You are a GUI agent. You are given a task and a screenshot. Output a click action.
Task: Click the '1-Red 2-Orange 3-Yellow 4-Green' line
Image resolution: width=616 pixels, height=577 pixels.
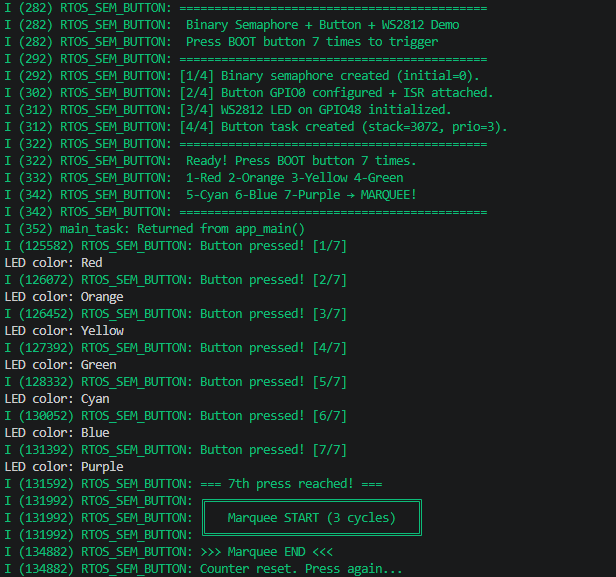tap(204, 178)
